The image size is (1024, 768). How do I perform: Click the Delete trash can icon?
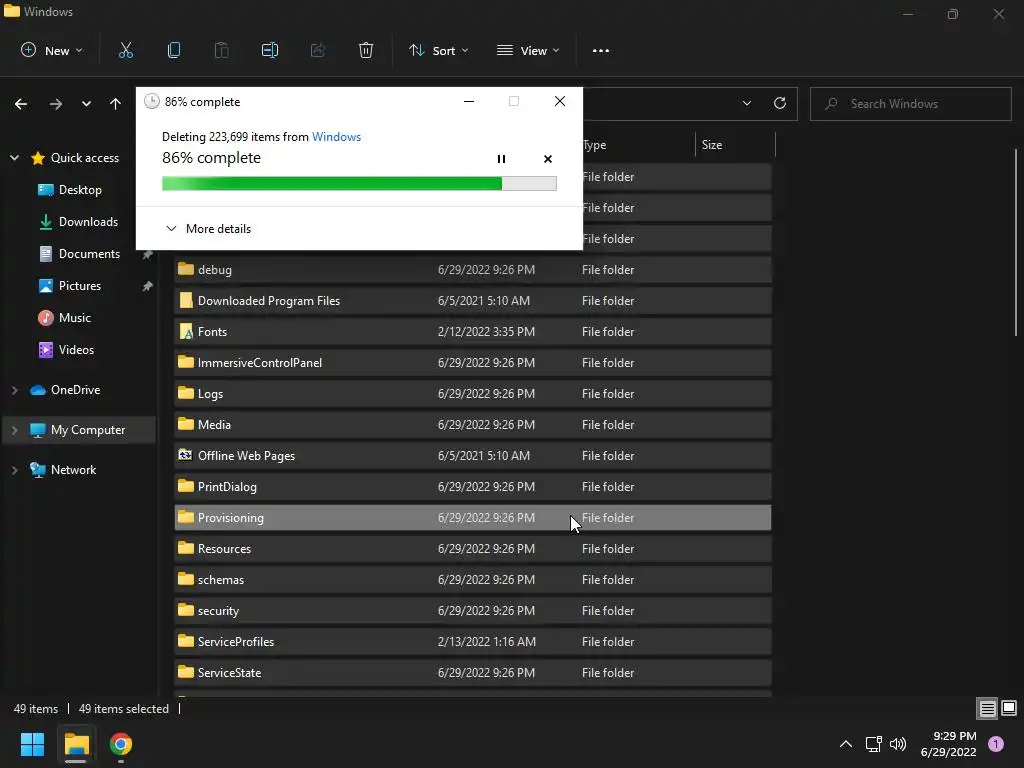pyautogui.click(x=366, y=50)
